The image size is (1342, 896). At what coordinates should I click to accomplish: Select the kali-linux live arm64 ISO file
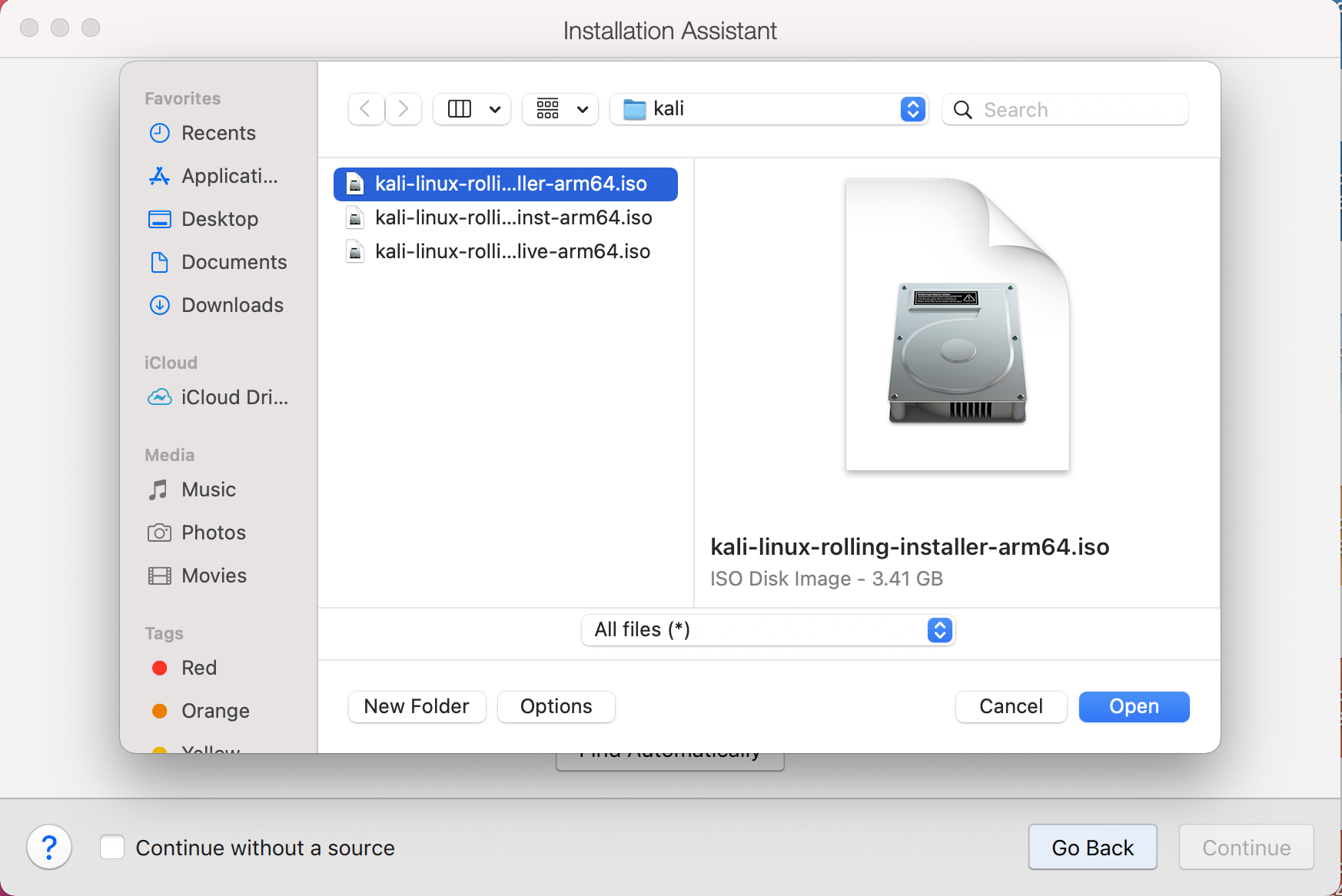click(512, 251)
